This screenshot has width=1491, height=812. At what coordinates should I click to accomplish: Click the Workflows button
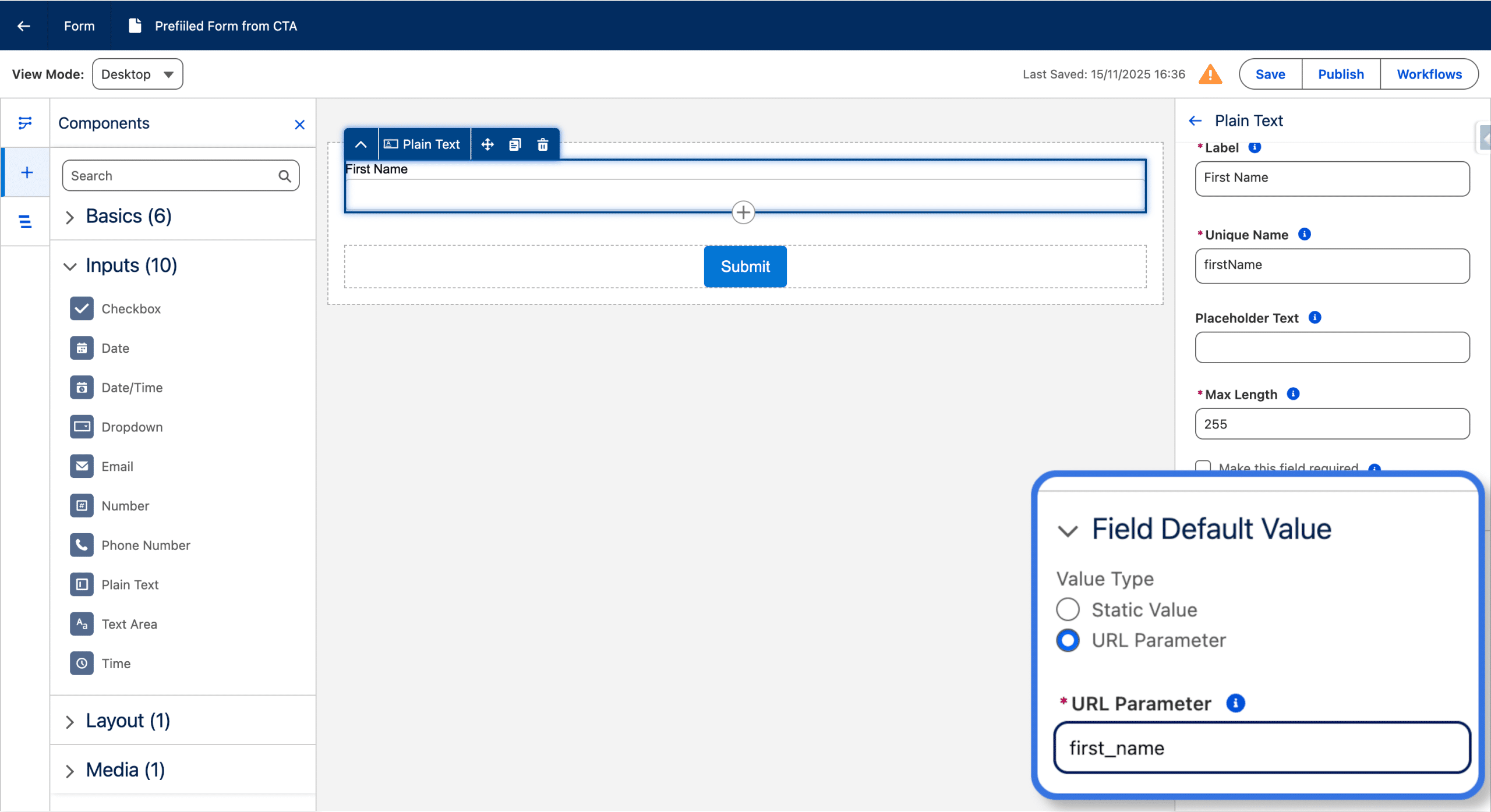tap(1429, 74)
